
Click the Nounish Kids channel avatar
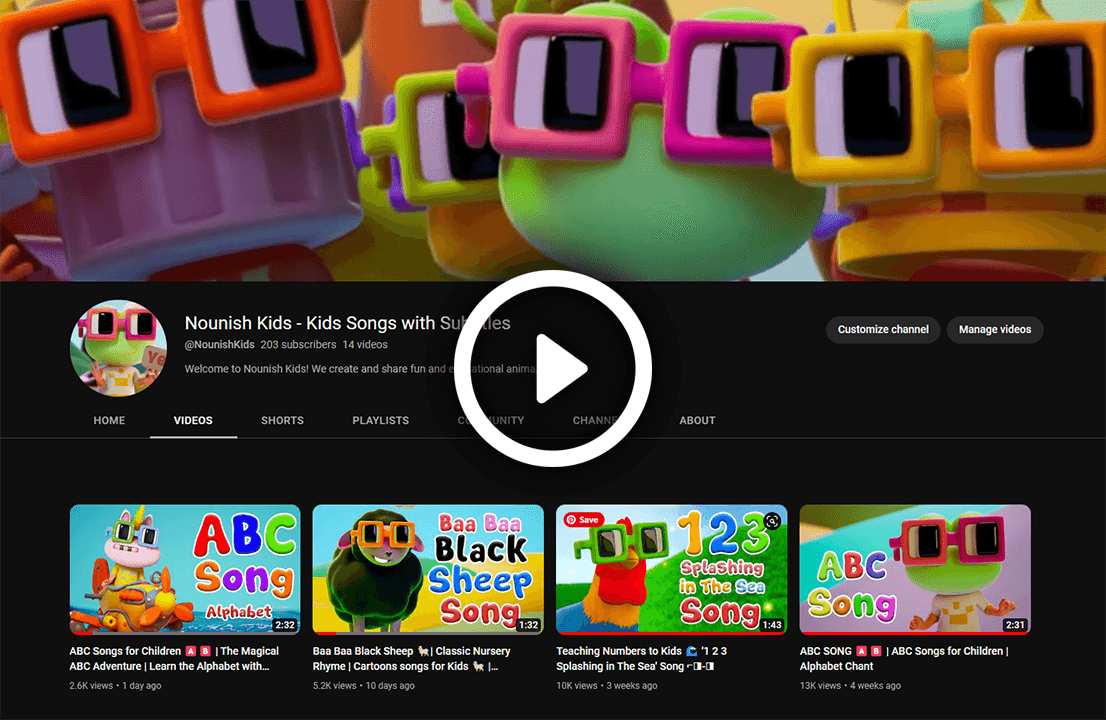(x=118, y=348)
